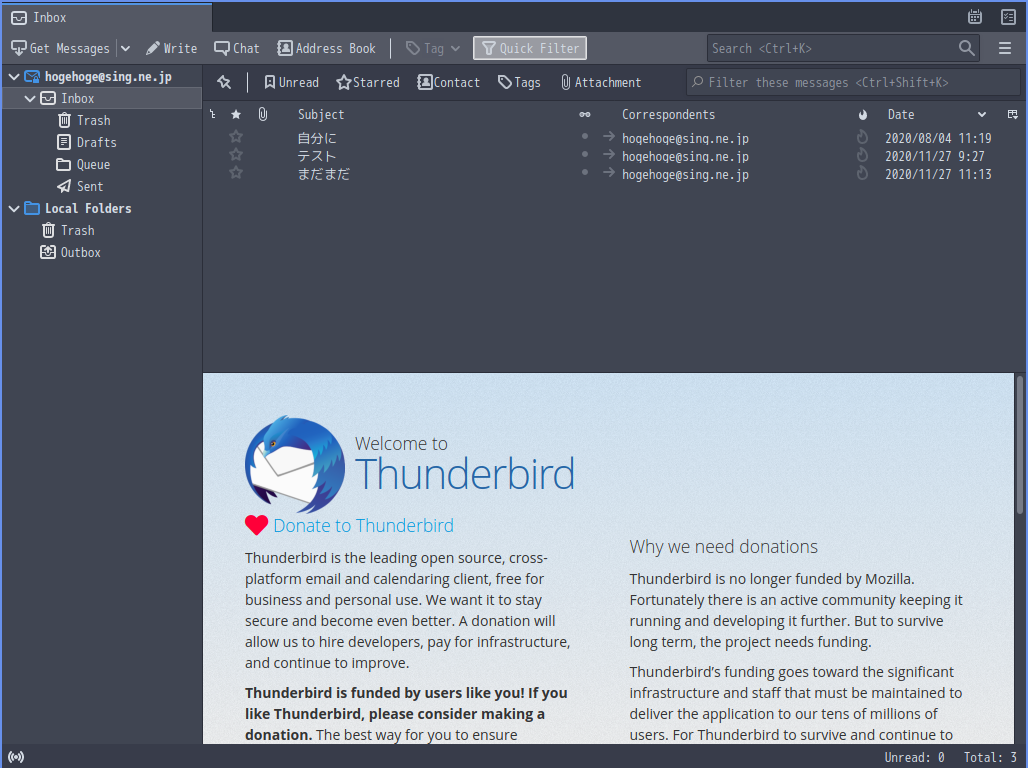Filter by Contact messages
Screen dimensions: 1028x768
tap(449, 83)
